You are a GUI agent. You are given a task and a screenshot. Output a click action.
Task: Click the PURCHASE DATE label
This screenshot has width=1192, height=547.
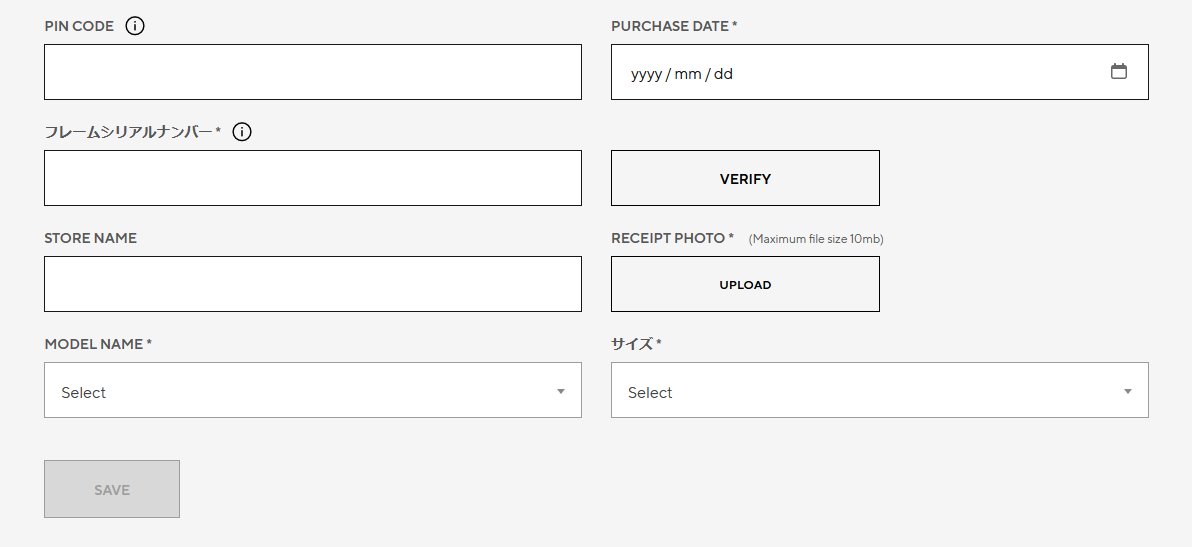click(674, 26)
